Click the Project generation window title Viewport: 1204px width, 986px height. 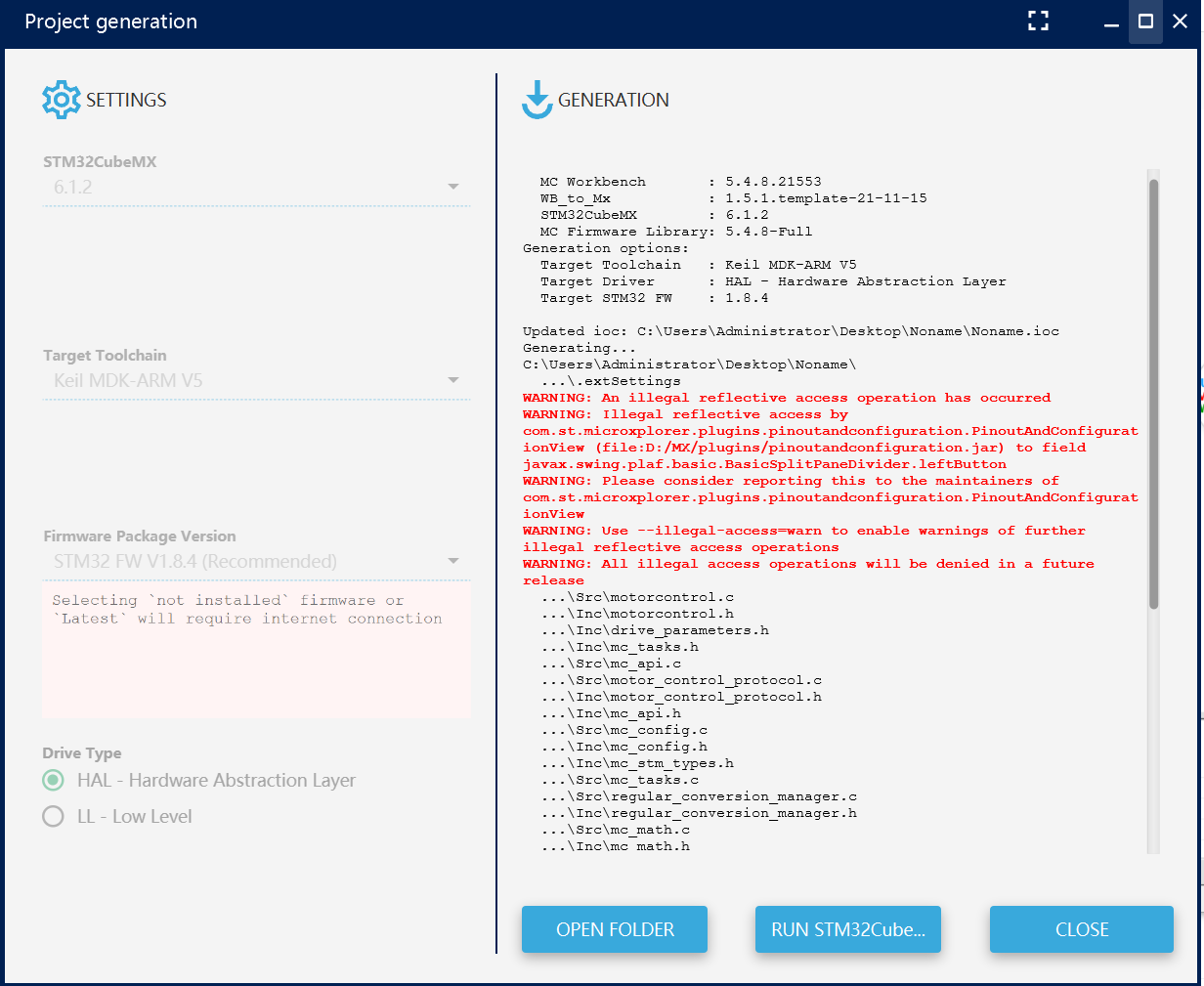(x=110, y=22)
